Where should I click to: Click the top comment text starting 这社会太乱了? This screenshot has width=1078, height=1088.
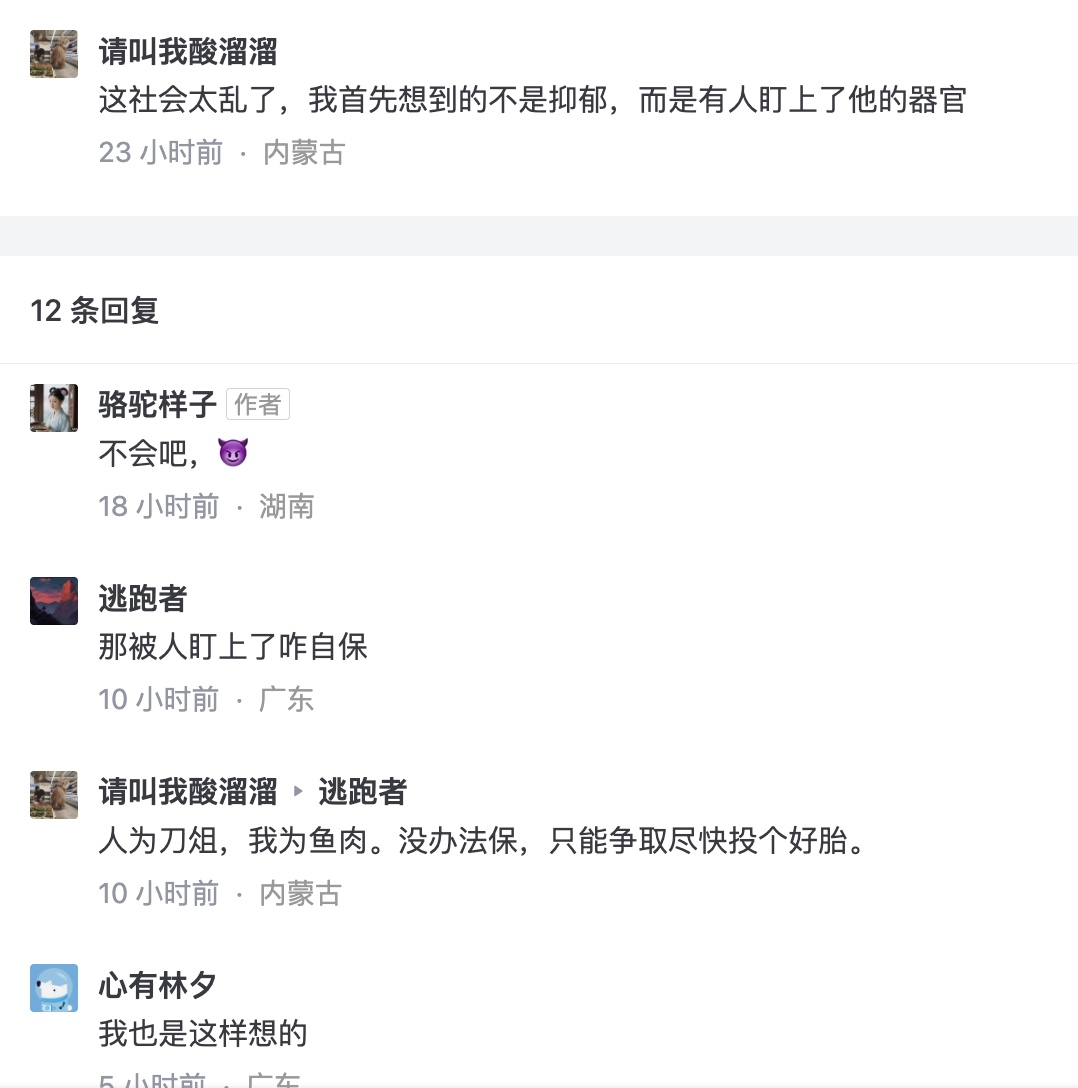point(532,100)
